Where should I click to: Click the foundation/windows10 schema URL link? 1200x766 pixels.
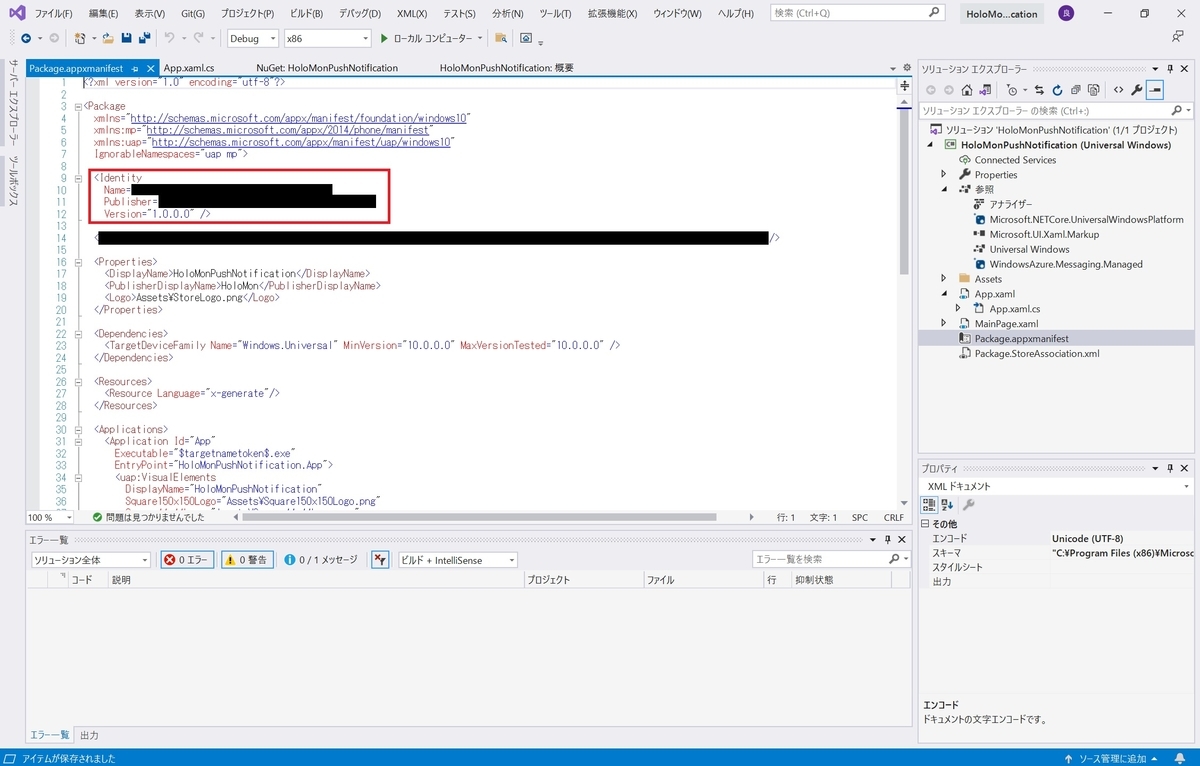coord(300,118)
